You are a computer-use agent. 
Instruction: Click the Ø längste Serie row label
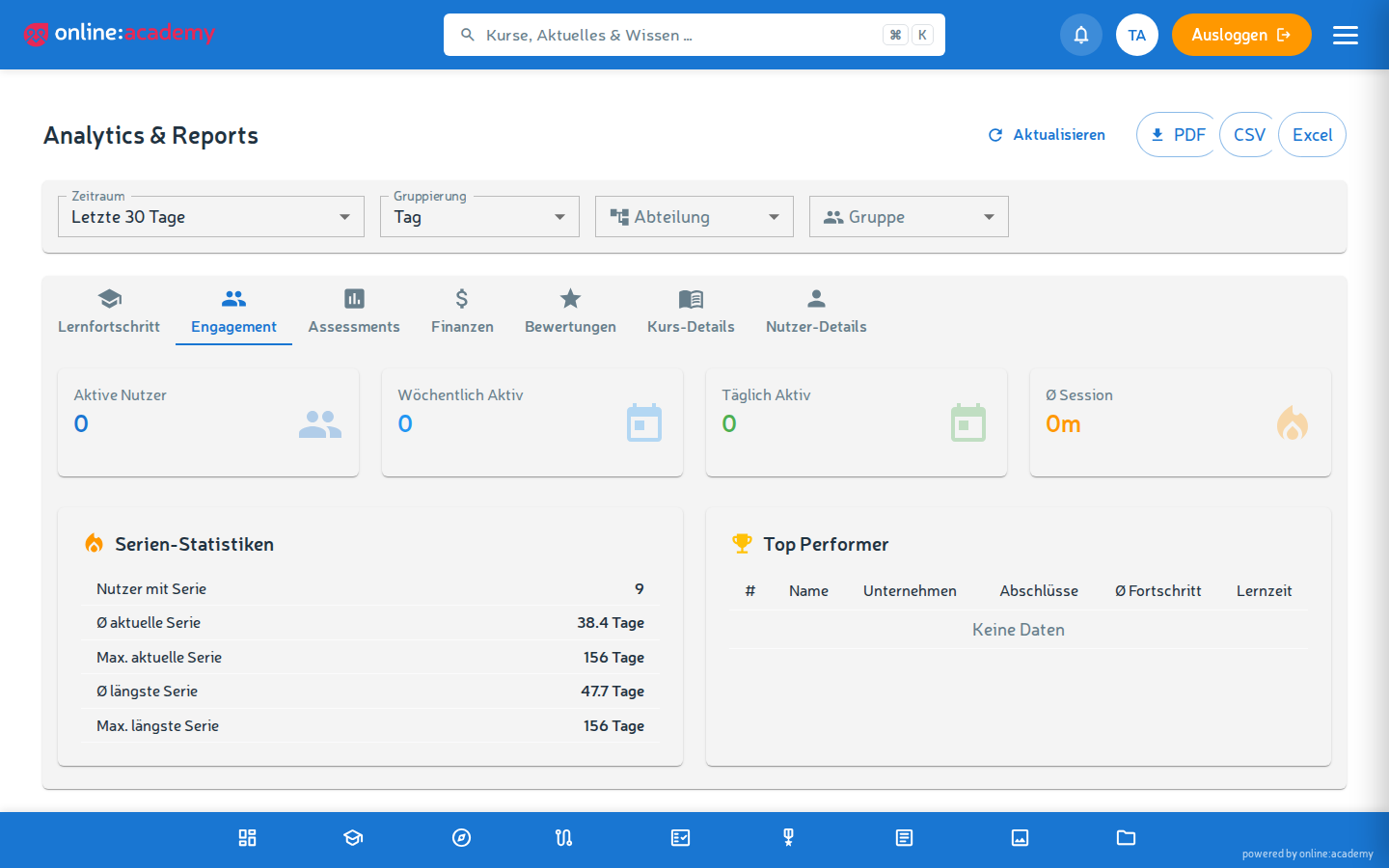(x=147, y=692)
